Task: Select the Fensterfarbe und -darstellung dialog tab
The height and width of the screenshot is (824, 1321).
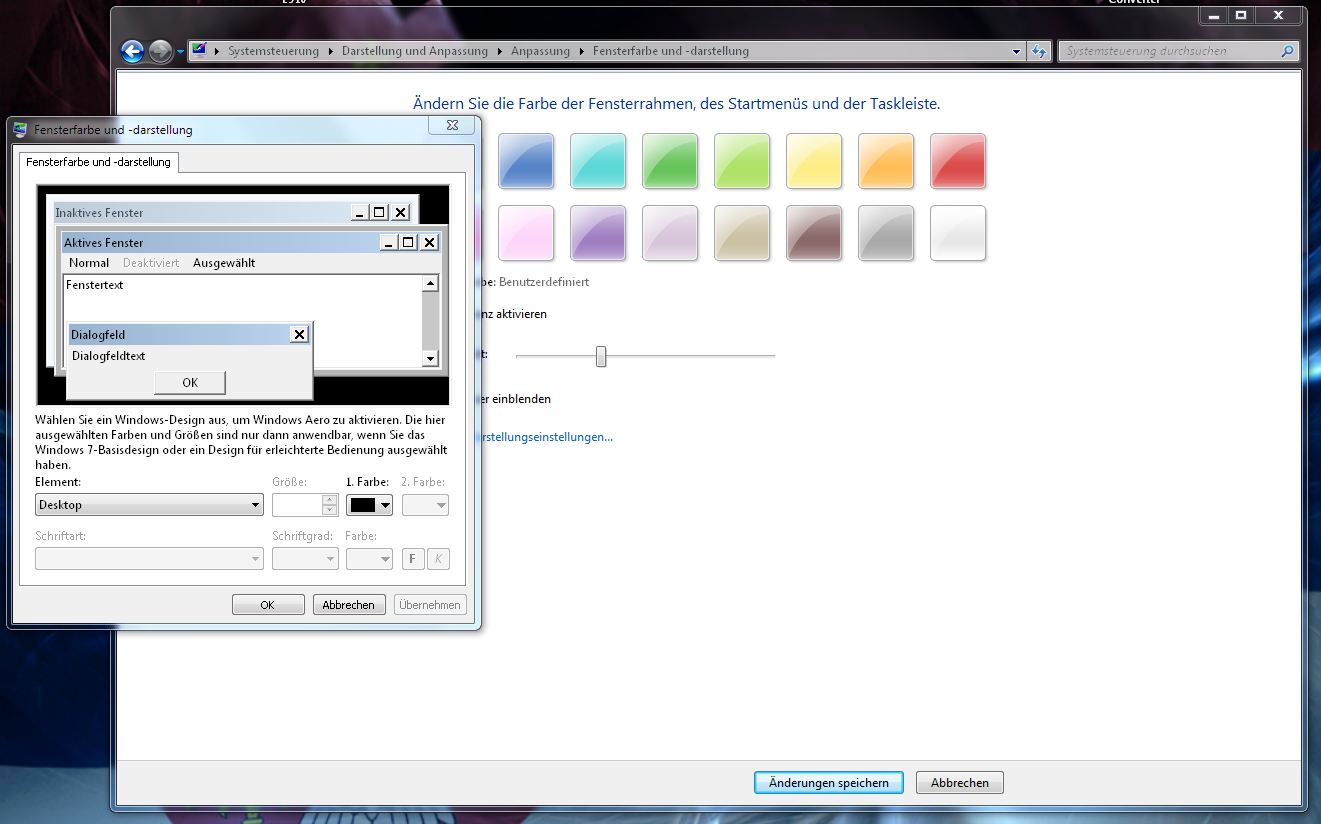Action: (98, 161)
